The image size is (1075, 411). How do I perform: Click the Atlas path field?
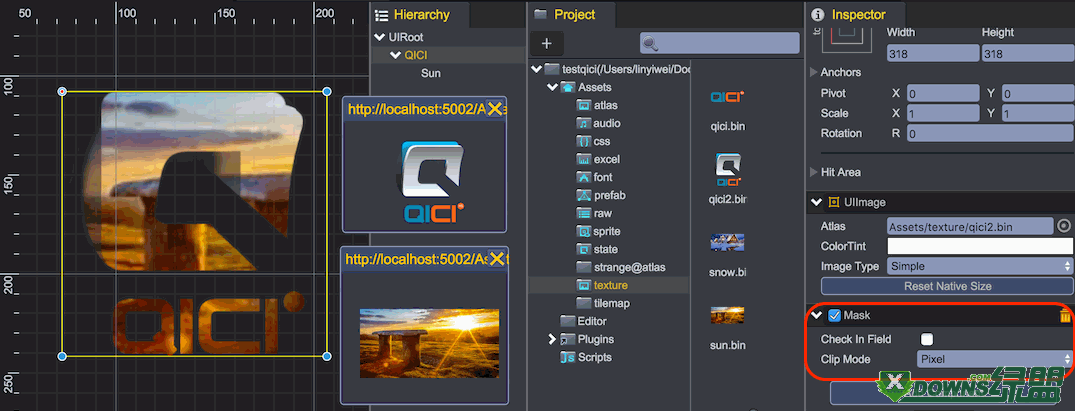pos(969,226)
